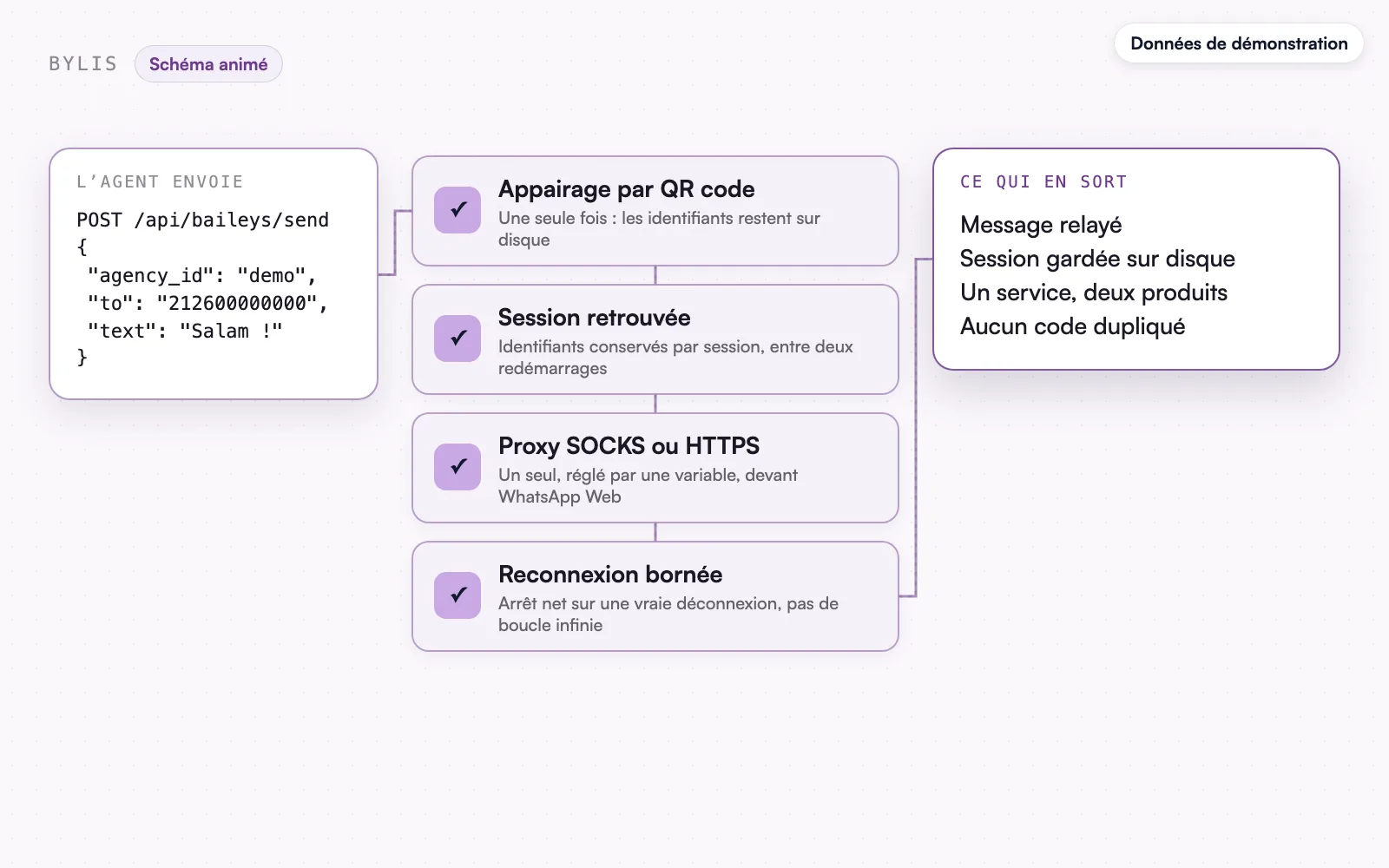Click the description starting with Un seul, réglé
This screenshot has height=868, width=1389.
pos(648,486)
